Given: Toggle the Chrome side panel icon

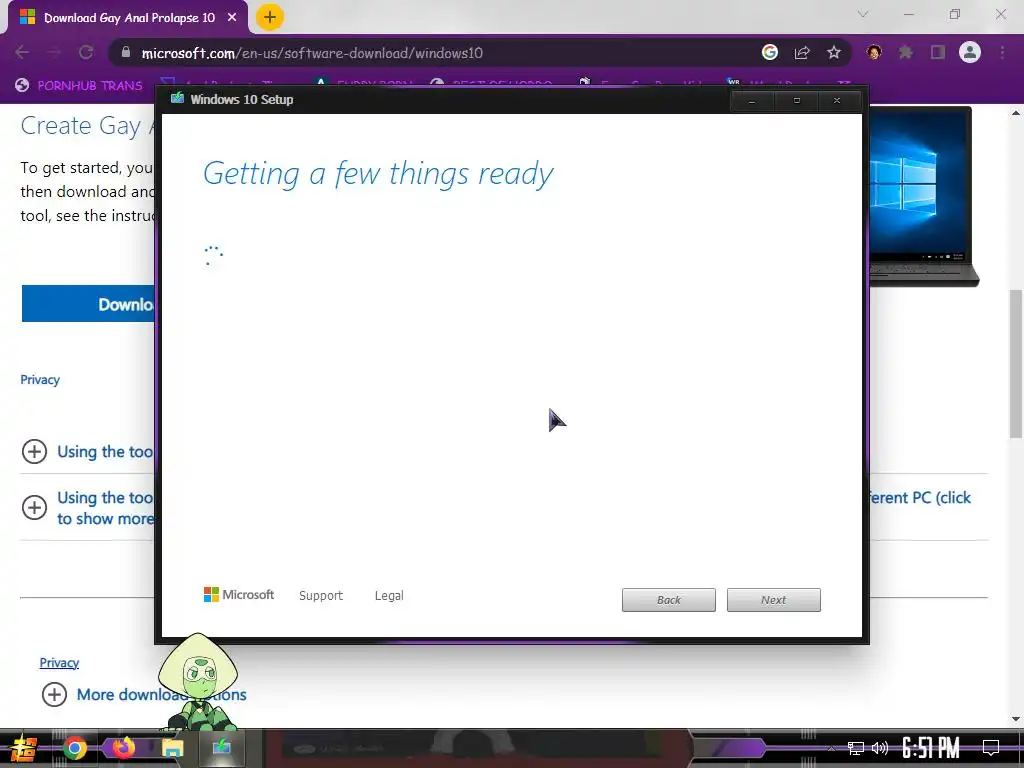Looking at the screenshot, I should click(x=938, y=52).
